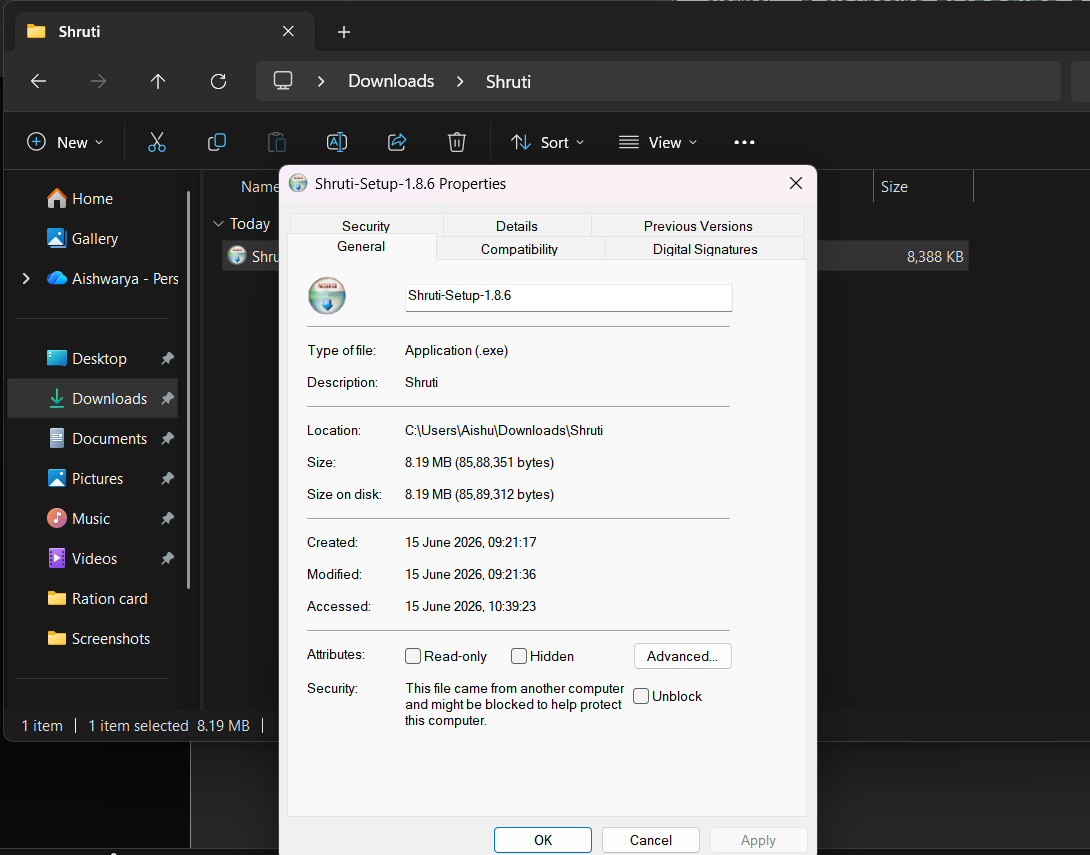Click the location text C:\Users\Aishu\Downloads\Shruti
The width and height of the screenshot is (1090, 855).
click(x=504, y=430)
